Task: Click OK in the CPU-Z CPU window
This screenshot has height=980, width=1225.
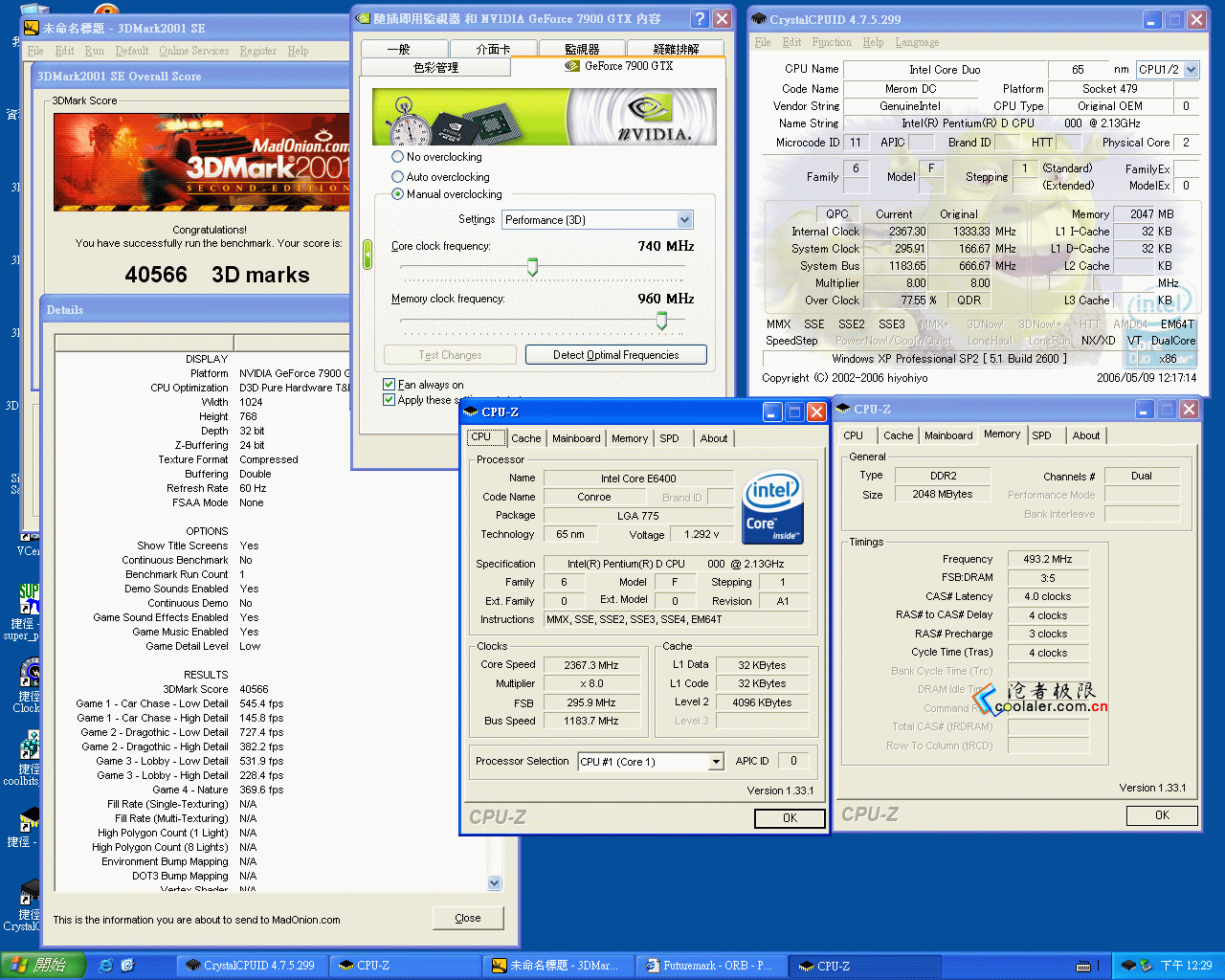Action: pyautogui.click(x=790, y=818)
